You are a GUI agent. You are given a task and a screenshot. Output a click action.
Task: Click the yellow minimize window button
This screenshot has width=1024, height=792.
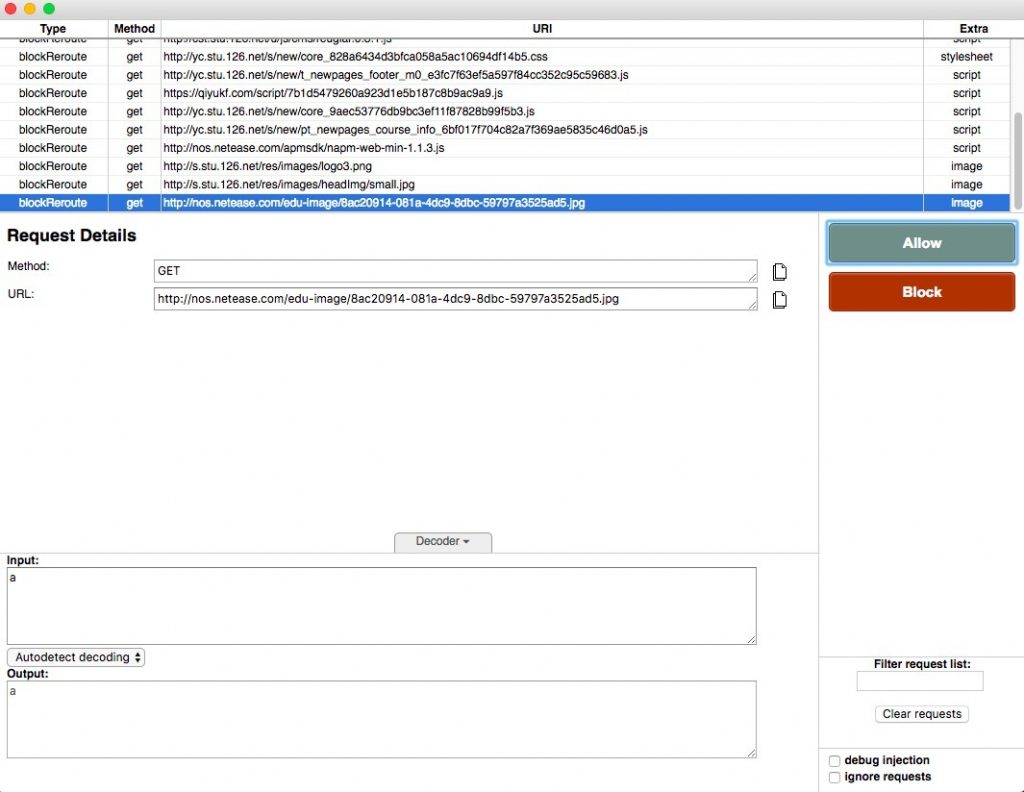point(30,8)
